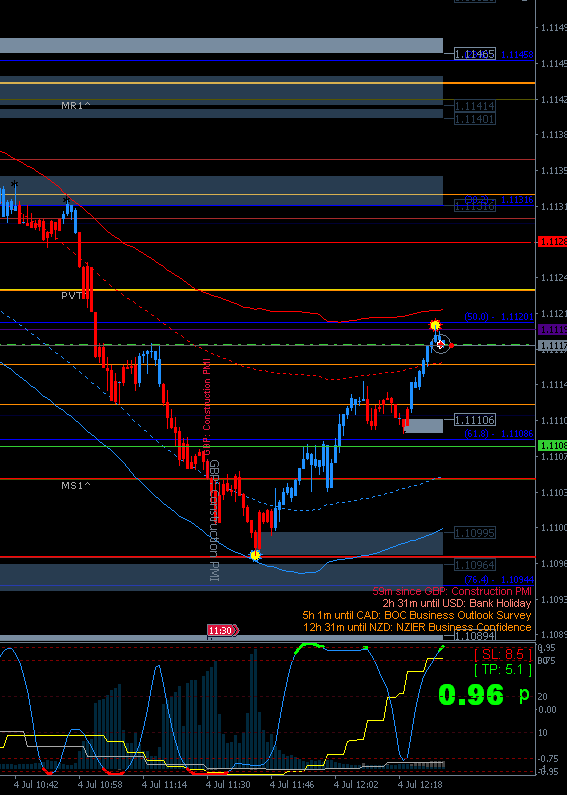Image resolution: width=567 pixels, height=795 pixels.
Task: Click the MS1^ support label
Action: tap(76, 486)
